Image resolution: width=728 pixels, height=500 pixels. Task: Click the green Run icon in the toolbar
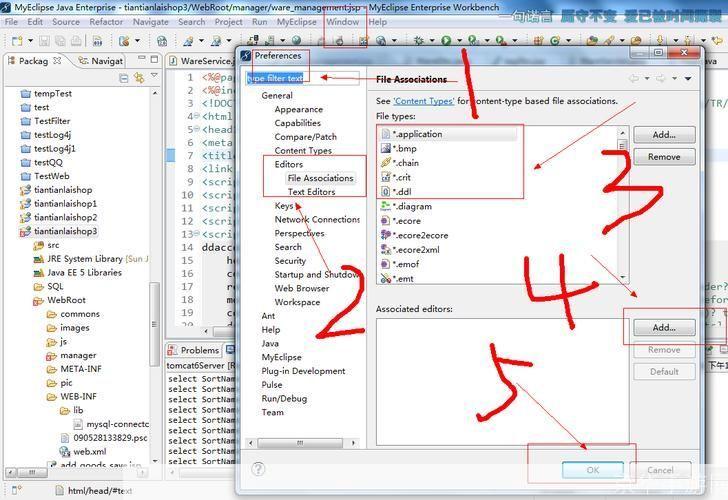(x=446, y=41)
